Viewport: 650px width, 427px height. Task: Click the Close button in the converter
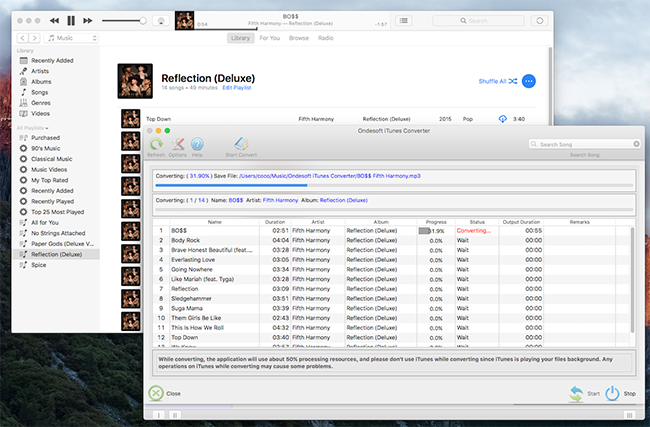pyautogui.click(x=165, y=393)
